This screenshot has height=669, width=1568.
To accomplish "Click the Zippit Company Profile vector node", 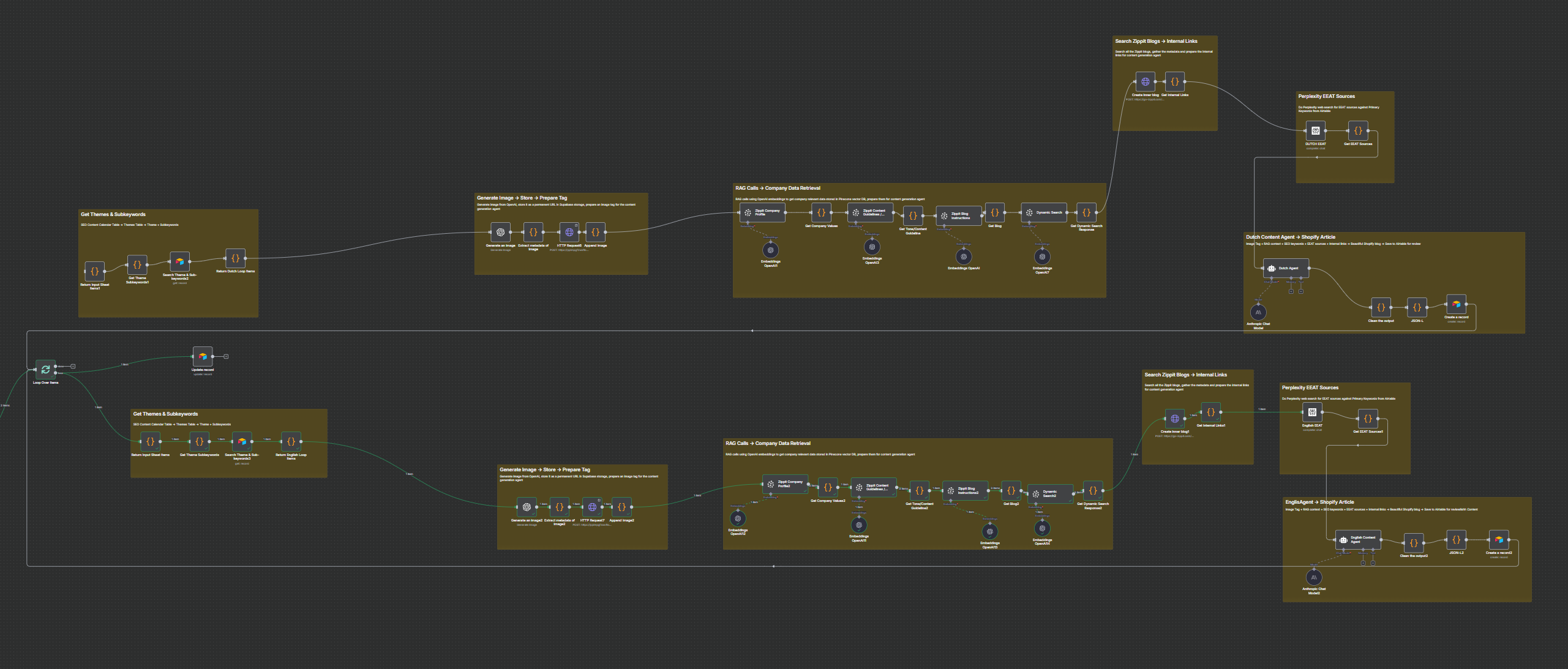I will click(x=762, y=212).
